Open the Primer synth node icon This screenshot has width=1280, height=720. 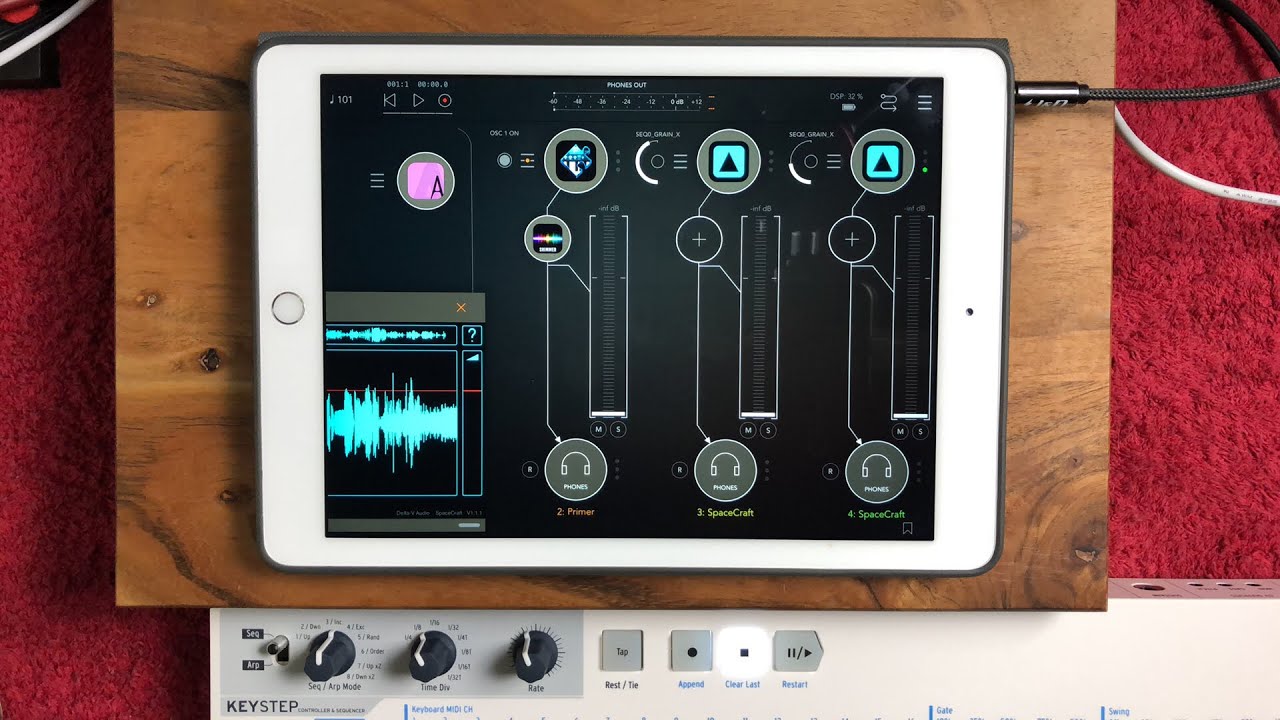pyautogui.click(x=576, y=161)
